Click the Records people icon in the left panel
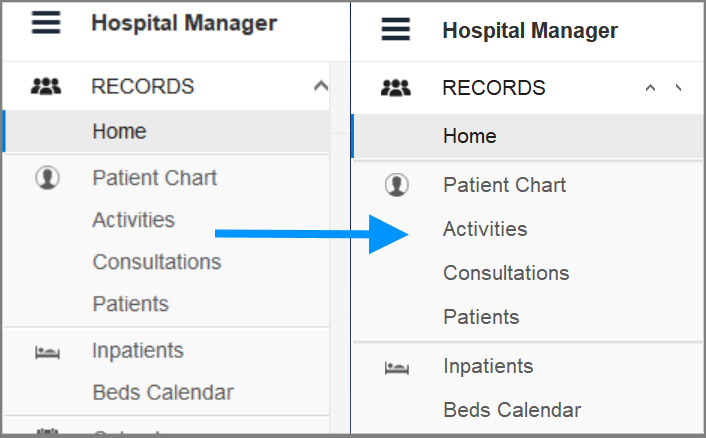Viewport: 706px width, 438px height. (x=46, y=87)
